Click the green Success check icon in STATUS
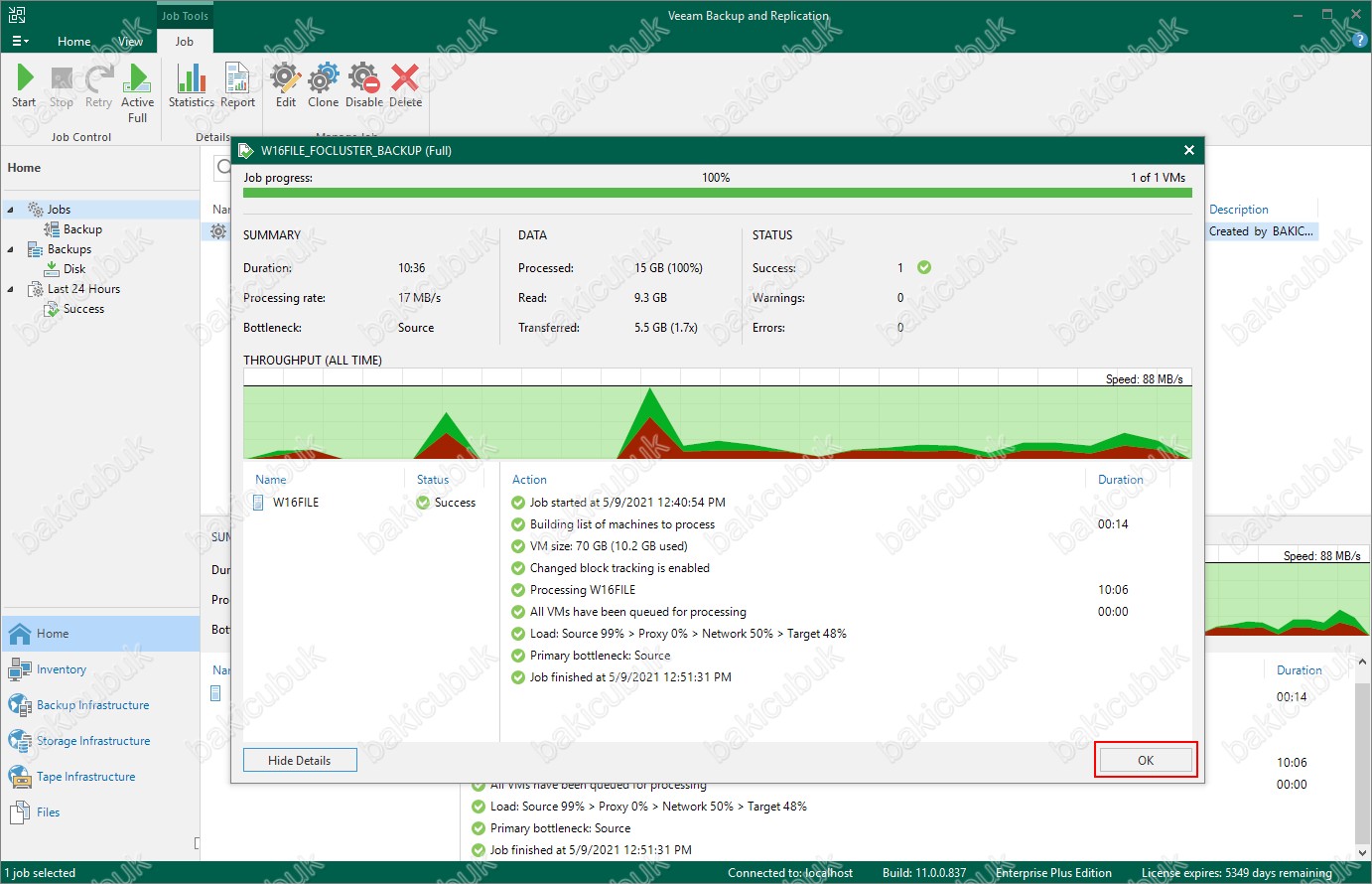The height and width of the screenshot is (884, 1372). (x=924, y=267)
